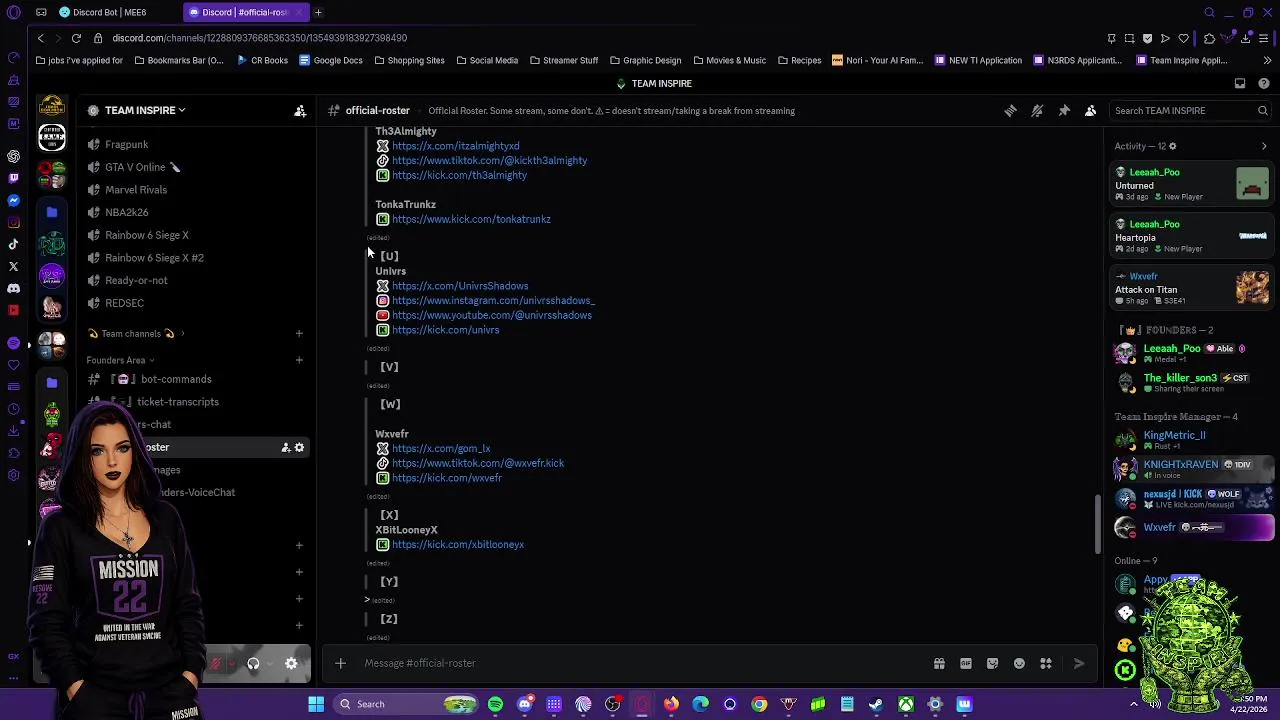Toggle deafen headphones icon in user panel
Screen dimensions: 1280x720
253,663
